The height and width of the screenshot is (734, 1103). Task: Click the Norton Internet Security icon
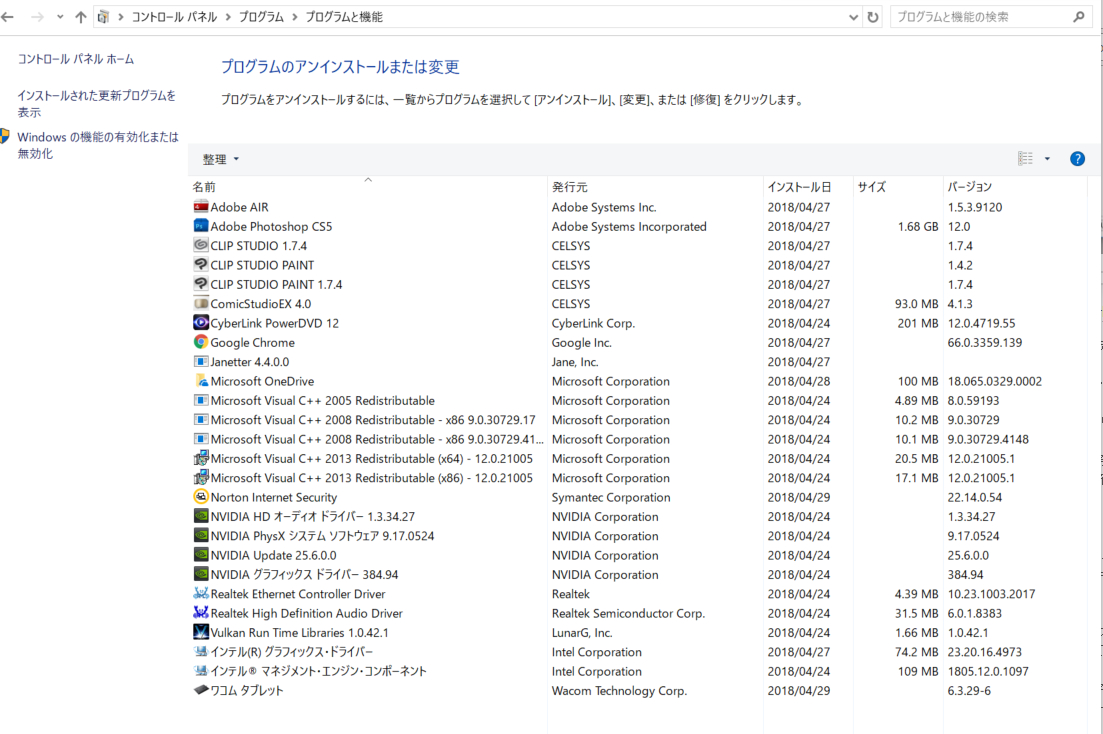[x=201, y=498]
